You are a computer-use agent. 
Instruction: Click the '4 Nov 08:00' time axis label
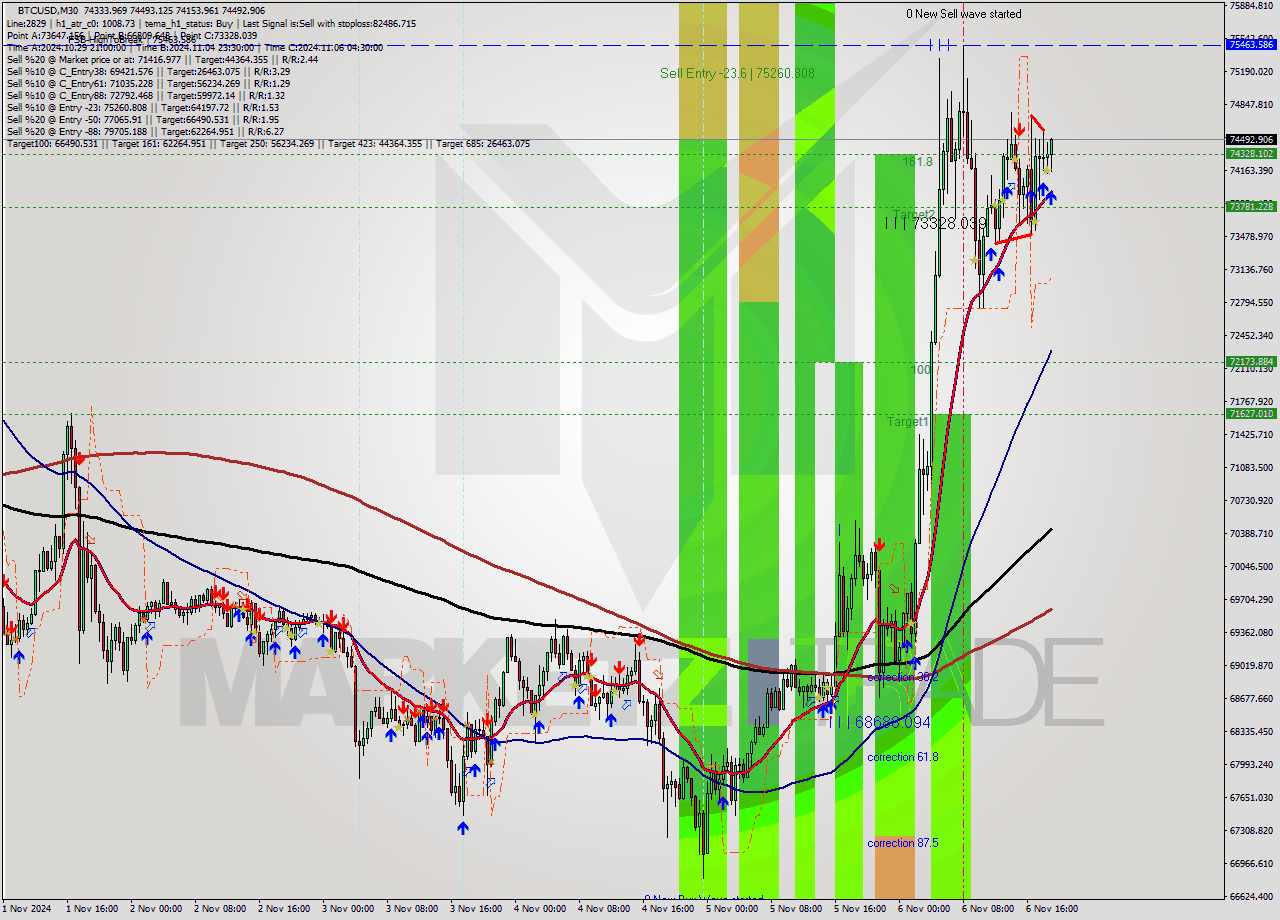(604, 909)
